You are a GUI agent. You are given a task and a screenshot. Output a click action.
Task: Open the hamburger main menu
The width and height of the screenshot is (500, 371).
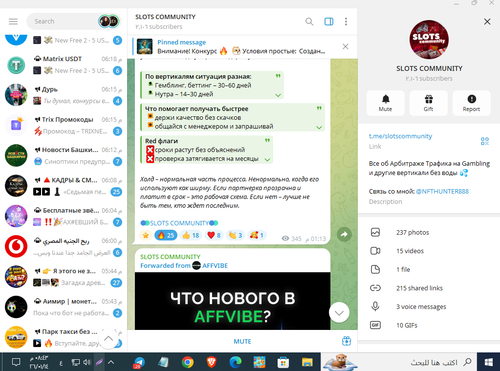13,22
